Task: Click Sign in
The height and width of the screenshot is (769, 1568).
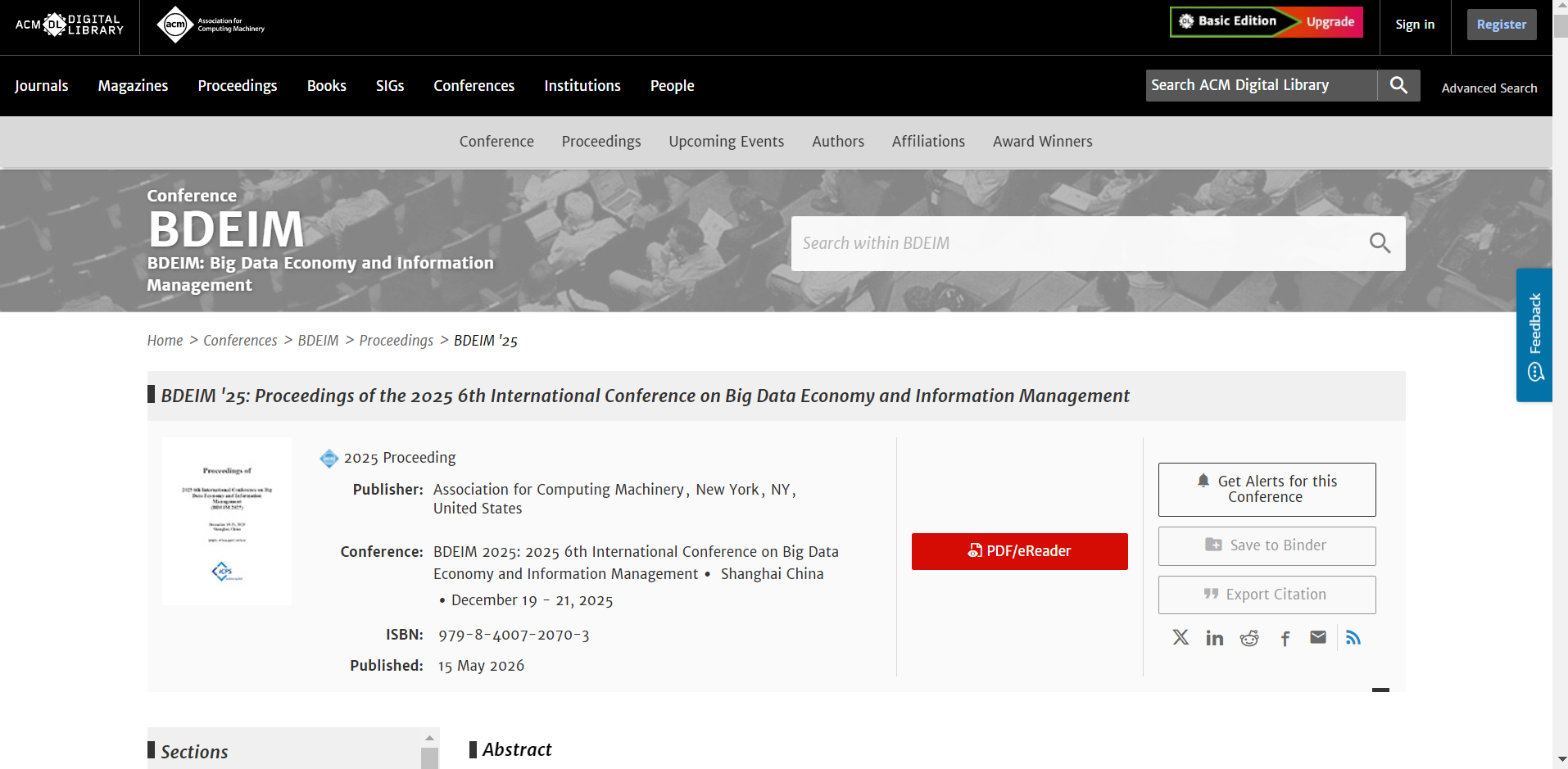Action: coord(1415,25)
